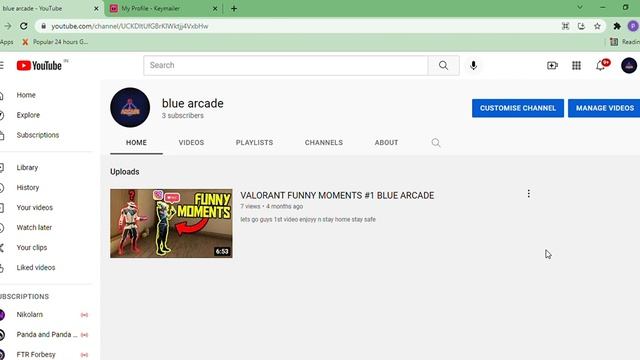
Task: Close the blue arcade YouTube tab
Action: 96,9
